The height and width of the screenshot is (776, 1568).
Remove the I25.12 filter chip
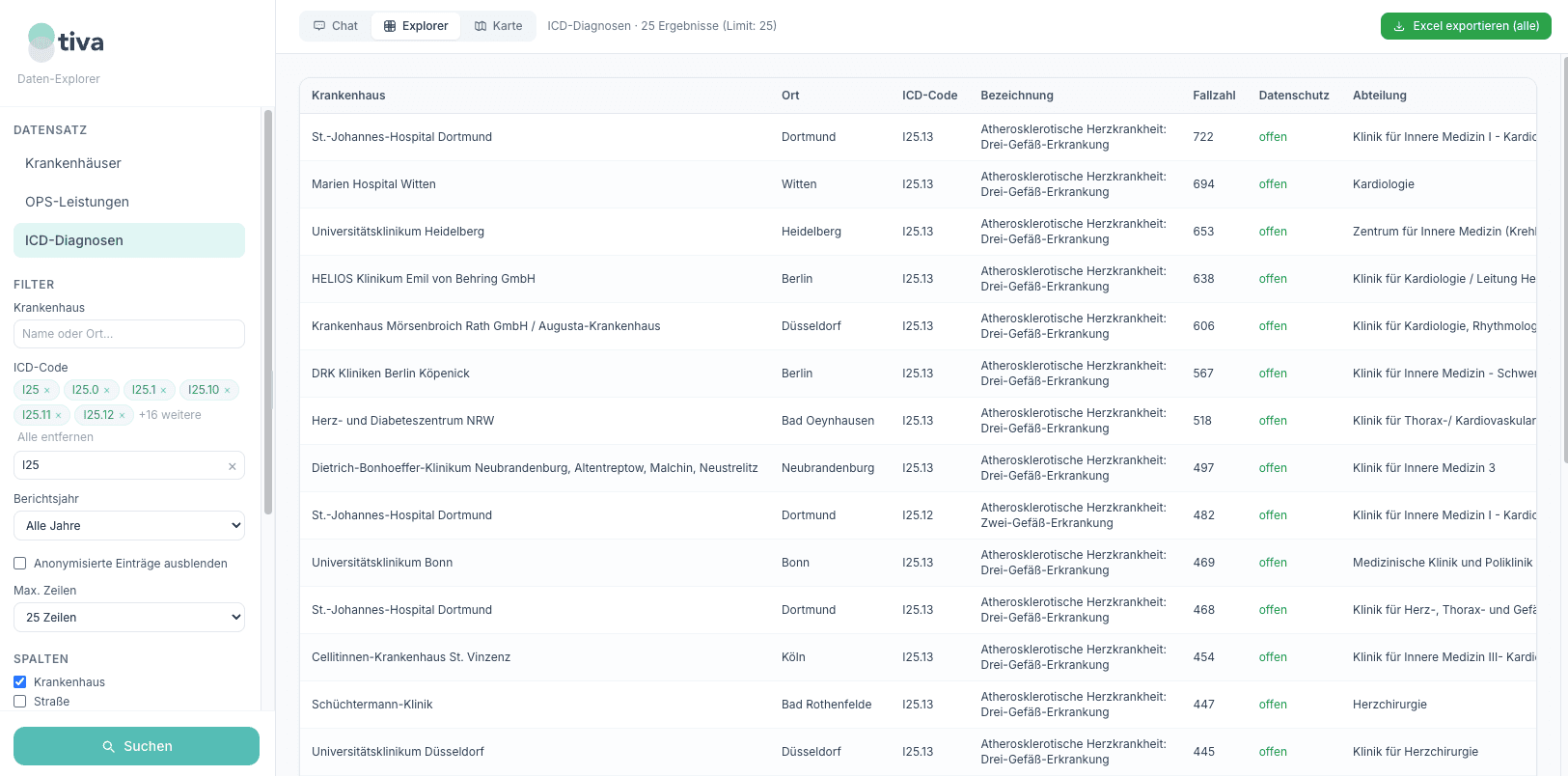coord(122,416)
